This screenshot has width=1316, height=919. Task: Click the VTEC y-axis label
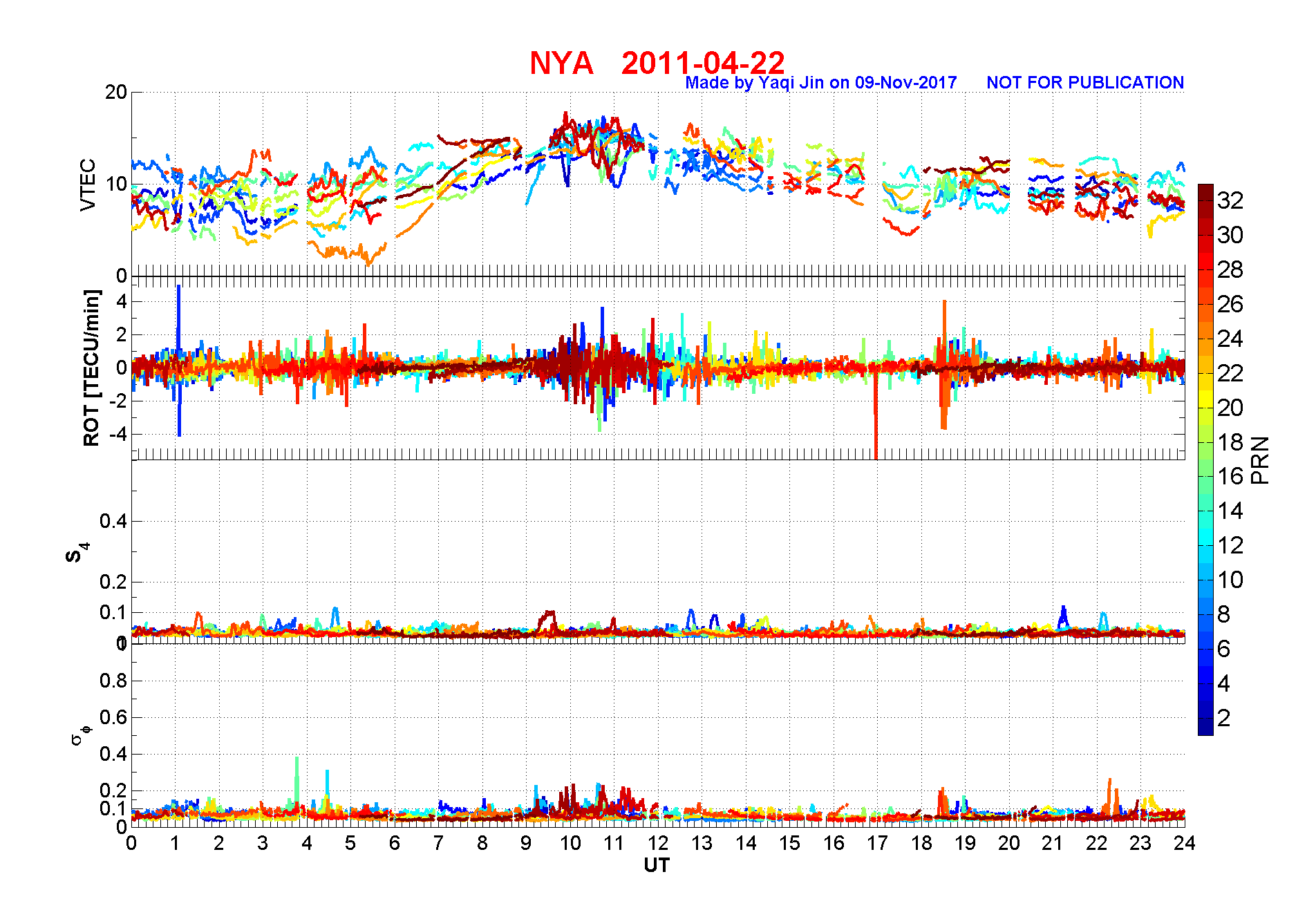tap(88, 184)
